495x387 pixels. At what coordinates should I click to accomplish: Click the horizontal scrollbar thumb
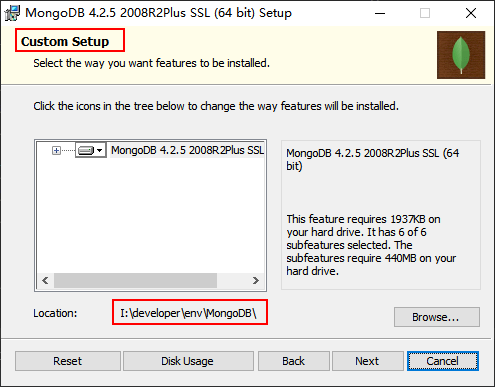click(x=135, y=280)
